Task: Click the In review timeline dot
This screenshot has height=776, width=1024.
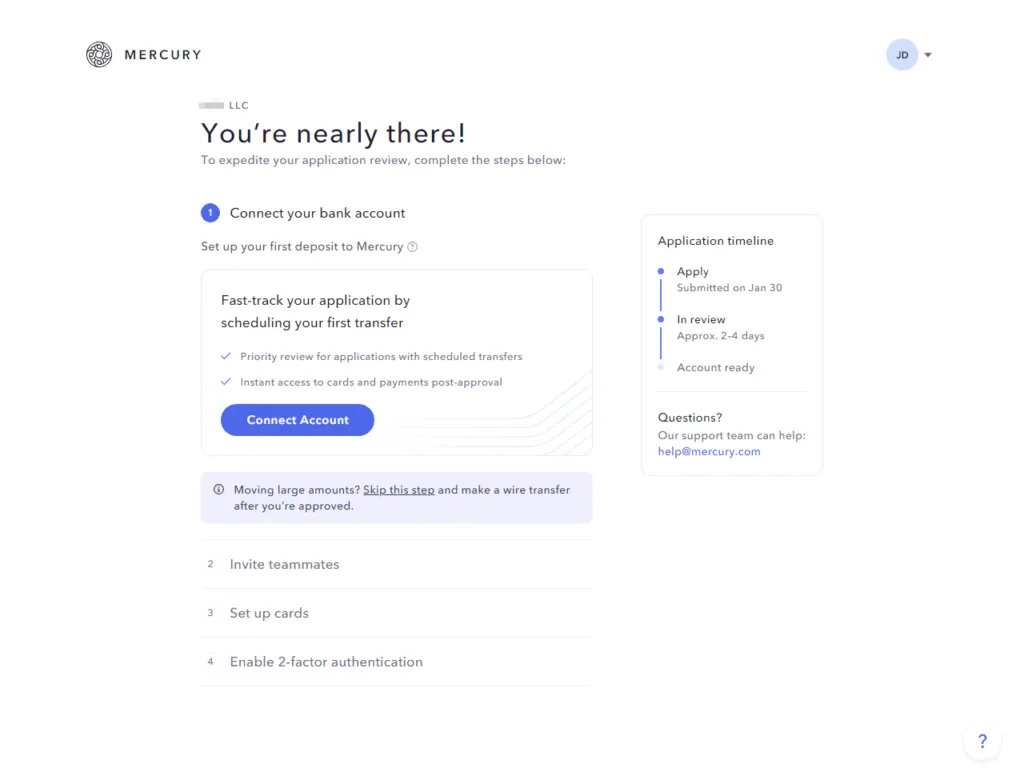Action: (x=660, y=319)
